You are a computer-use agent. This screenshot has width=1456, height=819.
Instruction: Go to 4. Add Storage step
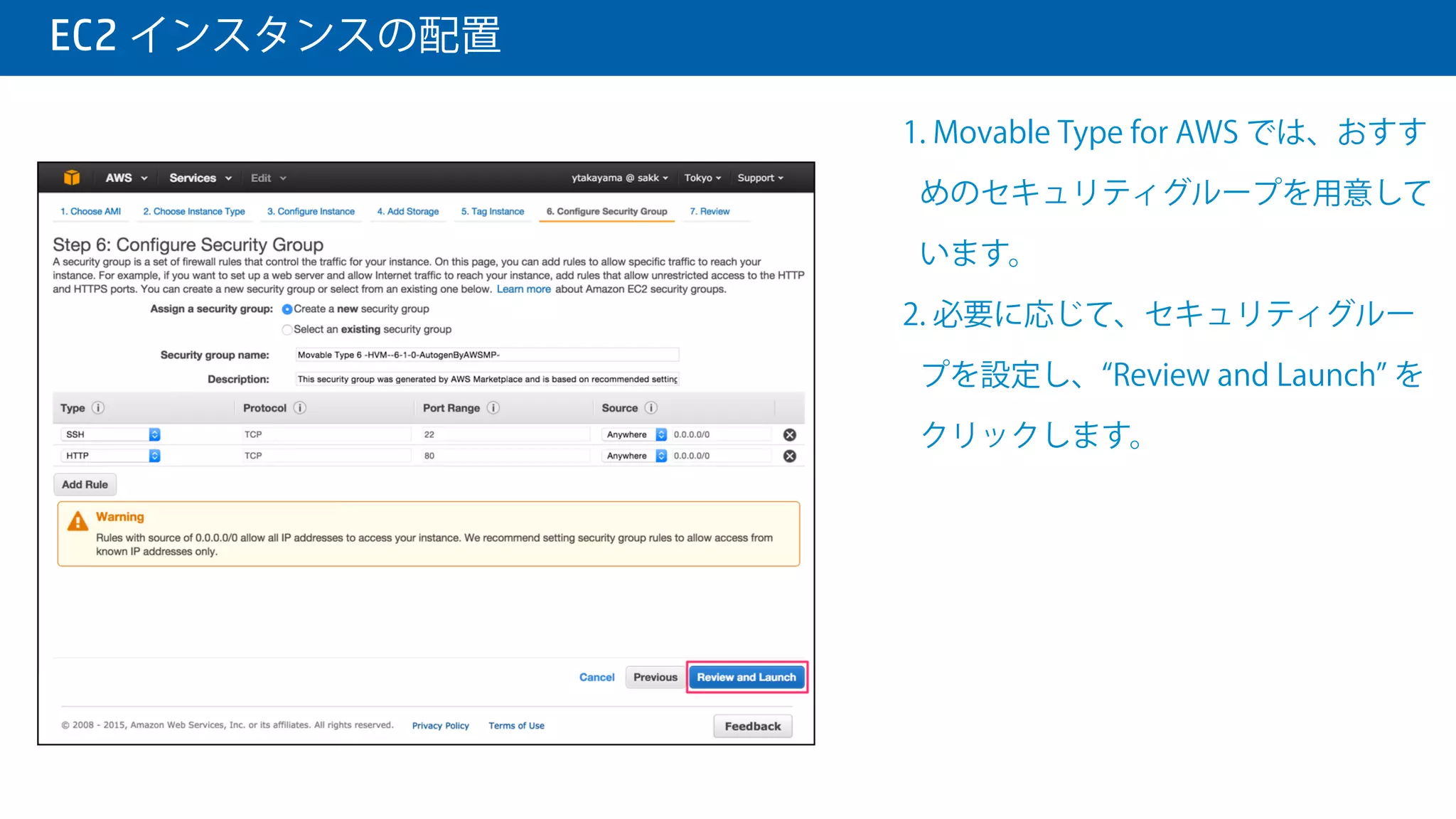(408, 212)
